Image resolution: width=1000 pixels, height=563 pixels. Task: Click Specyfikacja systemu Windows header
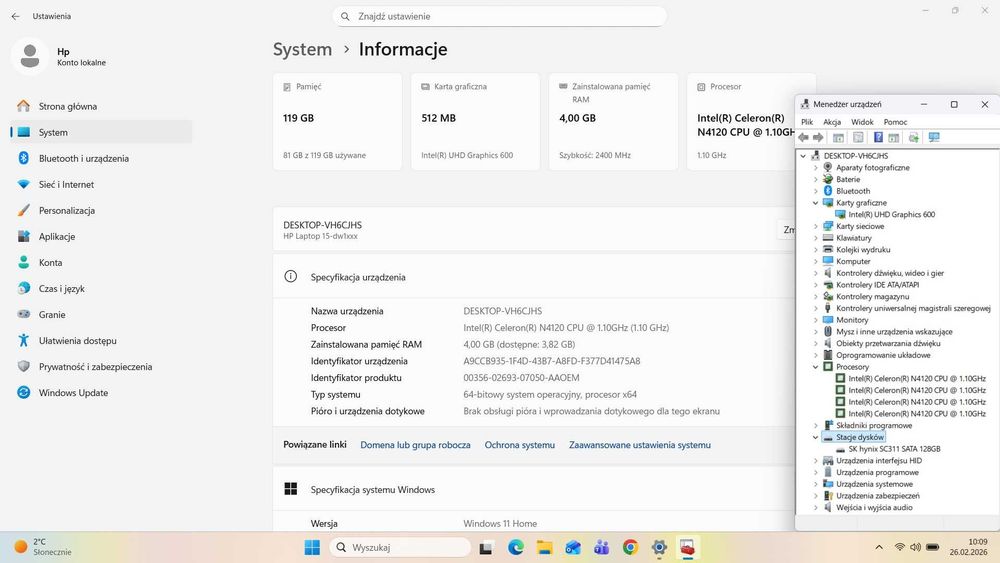[372, 490]
